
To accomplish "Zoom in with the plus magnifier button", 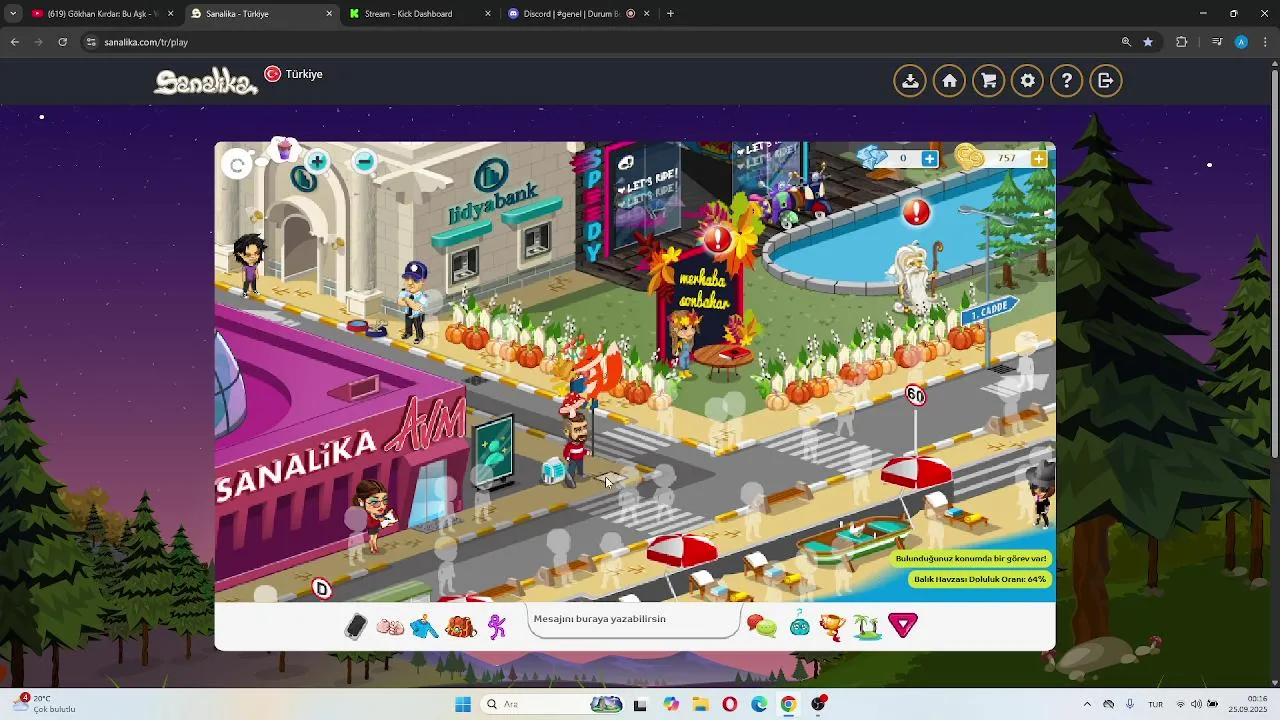I will coord(317,161).
